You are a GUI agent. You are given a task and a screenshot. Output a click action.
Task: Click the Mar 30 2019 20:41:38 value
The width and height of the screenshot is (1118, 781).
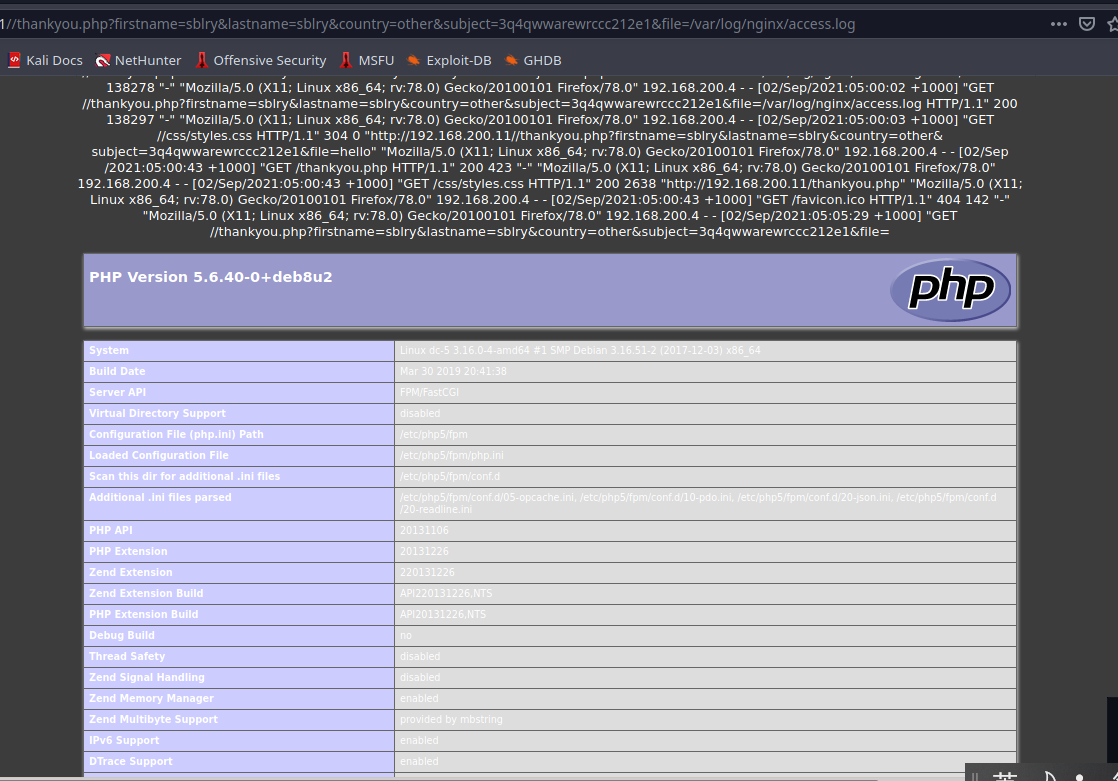point(453,371)
